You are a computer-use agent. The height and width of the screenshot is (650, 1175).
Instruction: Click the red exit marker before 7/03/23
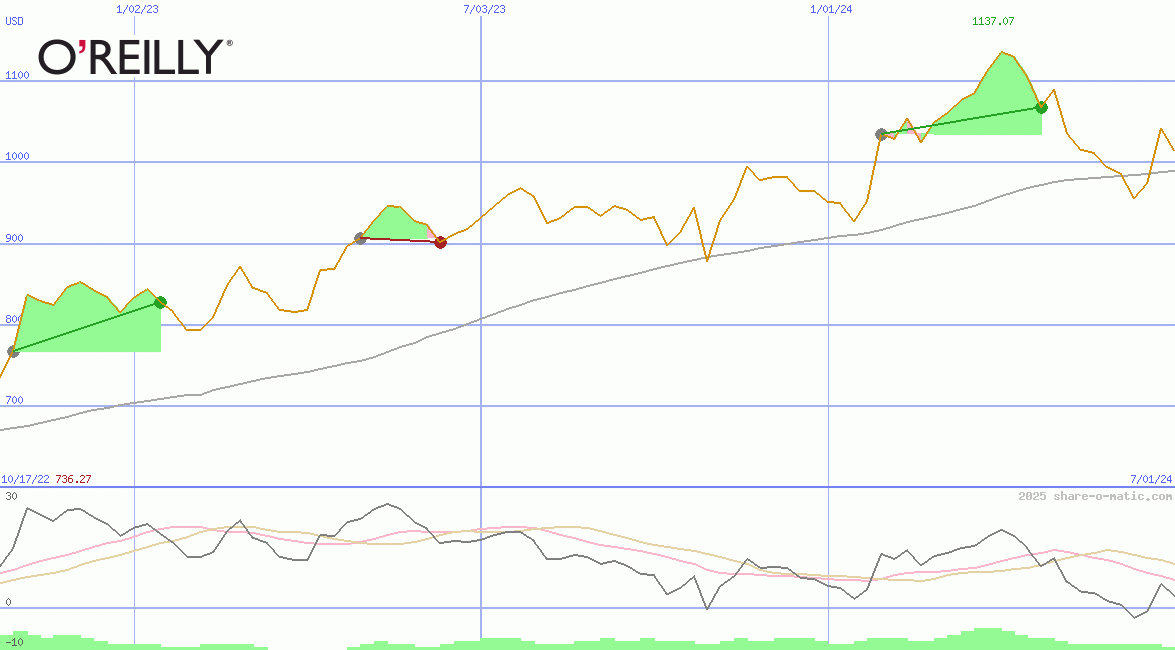point(440,242)
